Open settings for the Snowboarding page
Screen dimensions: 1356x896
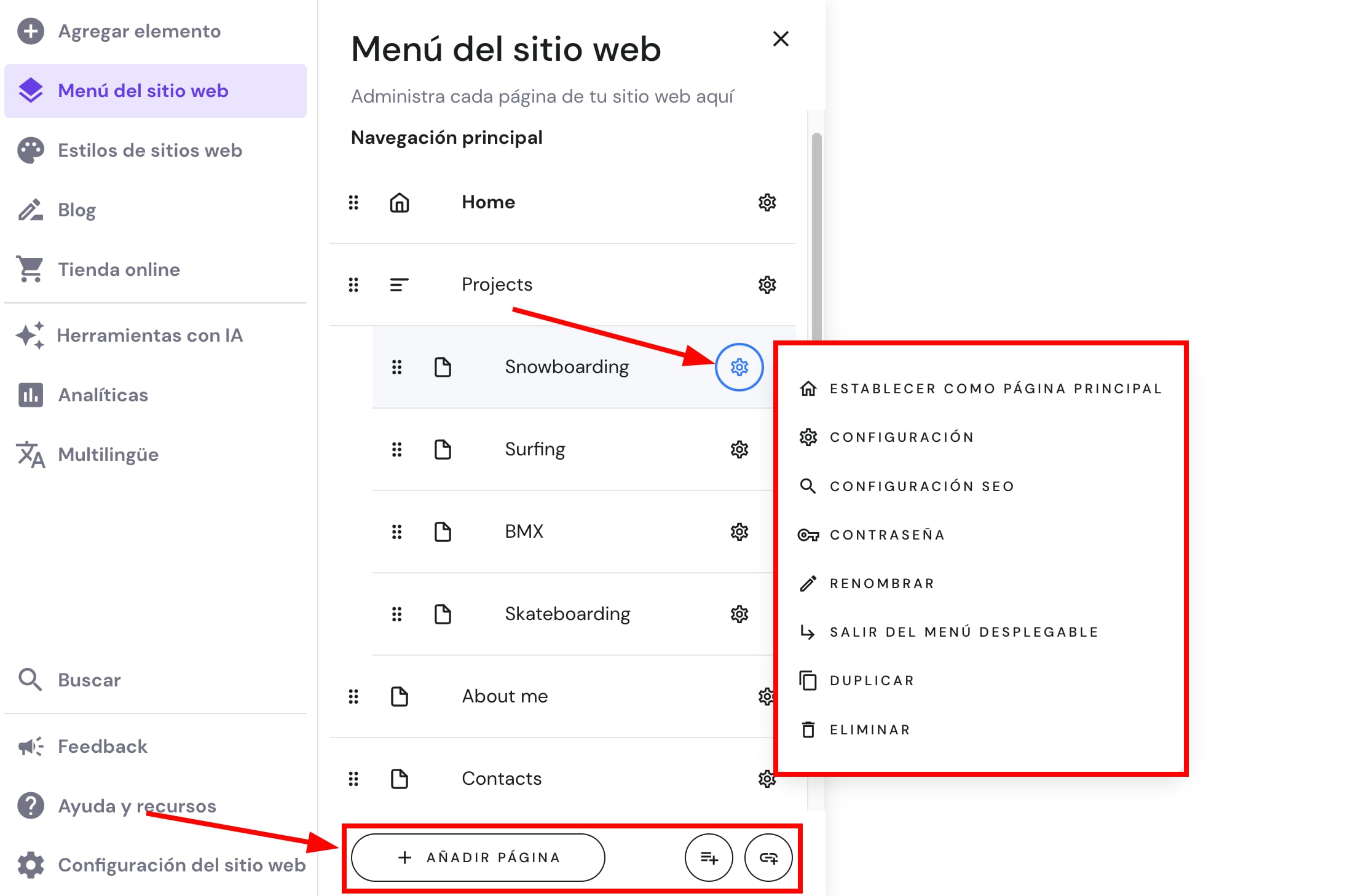coord(741,366)
